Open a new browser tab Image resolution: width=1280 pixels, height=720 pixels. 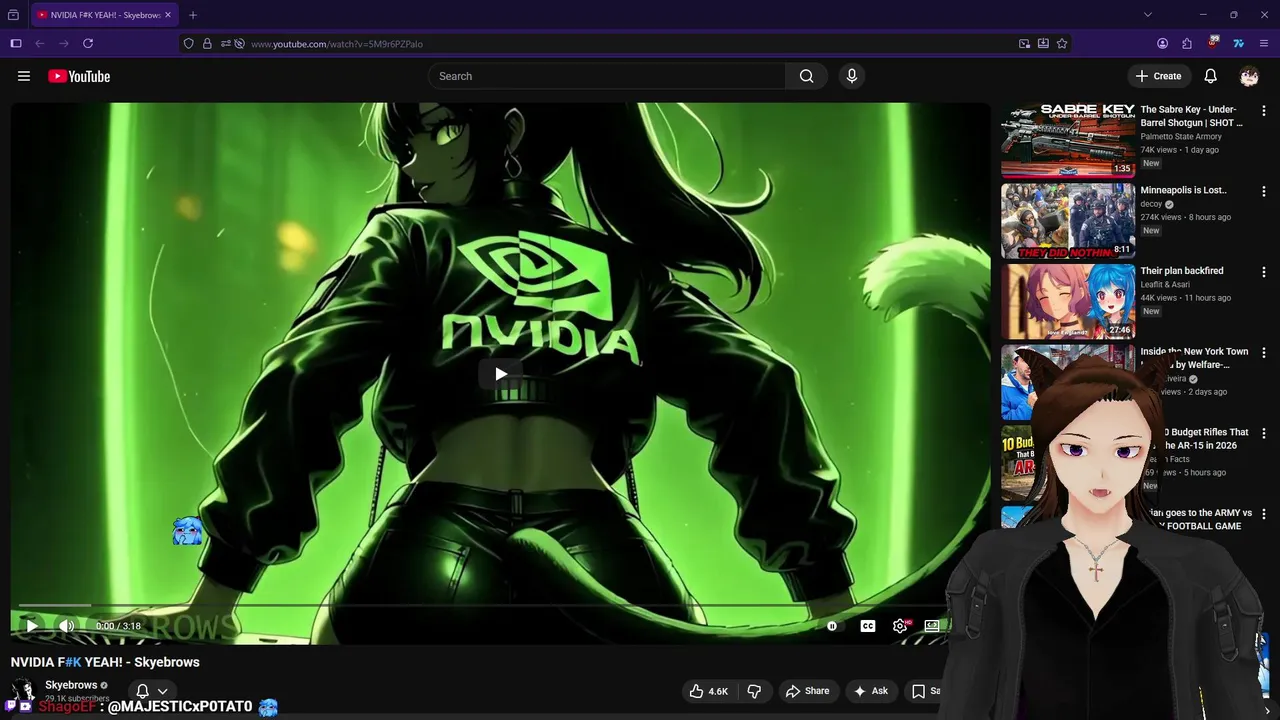point(193,15)
